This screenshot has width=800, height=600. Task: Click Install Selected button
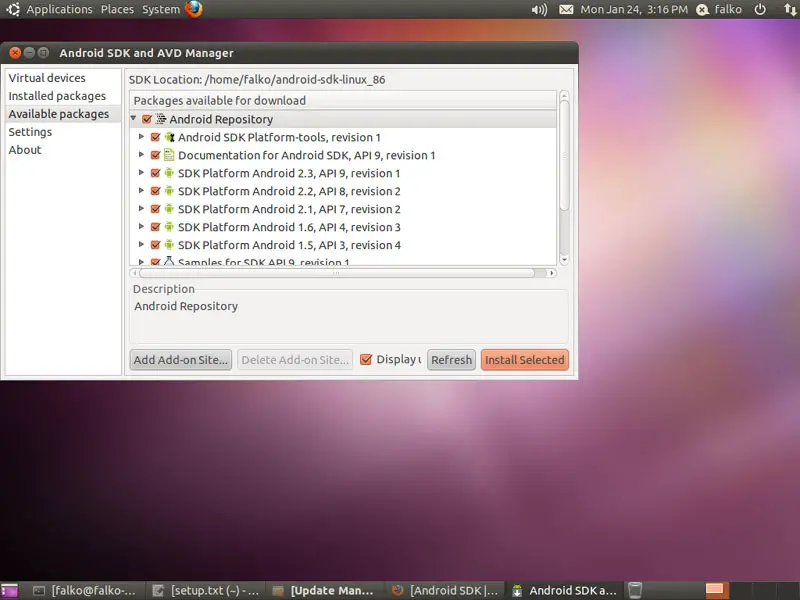(524, 360)
